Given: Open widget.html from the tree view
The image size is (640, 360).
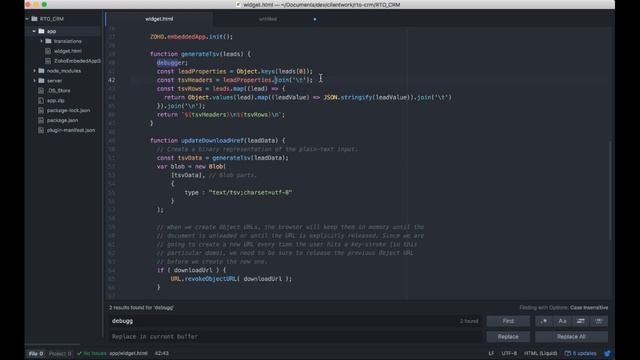Looking at the screenshot, I should tap(68, 51).
